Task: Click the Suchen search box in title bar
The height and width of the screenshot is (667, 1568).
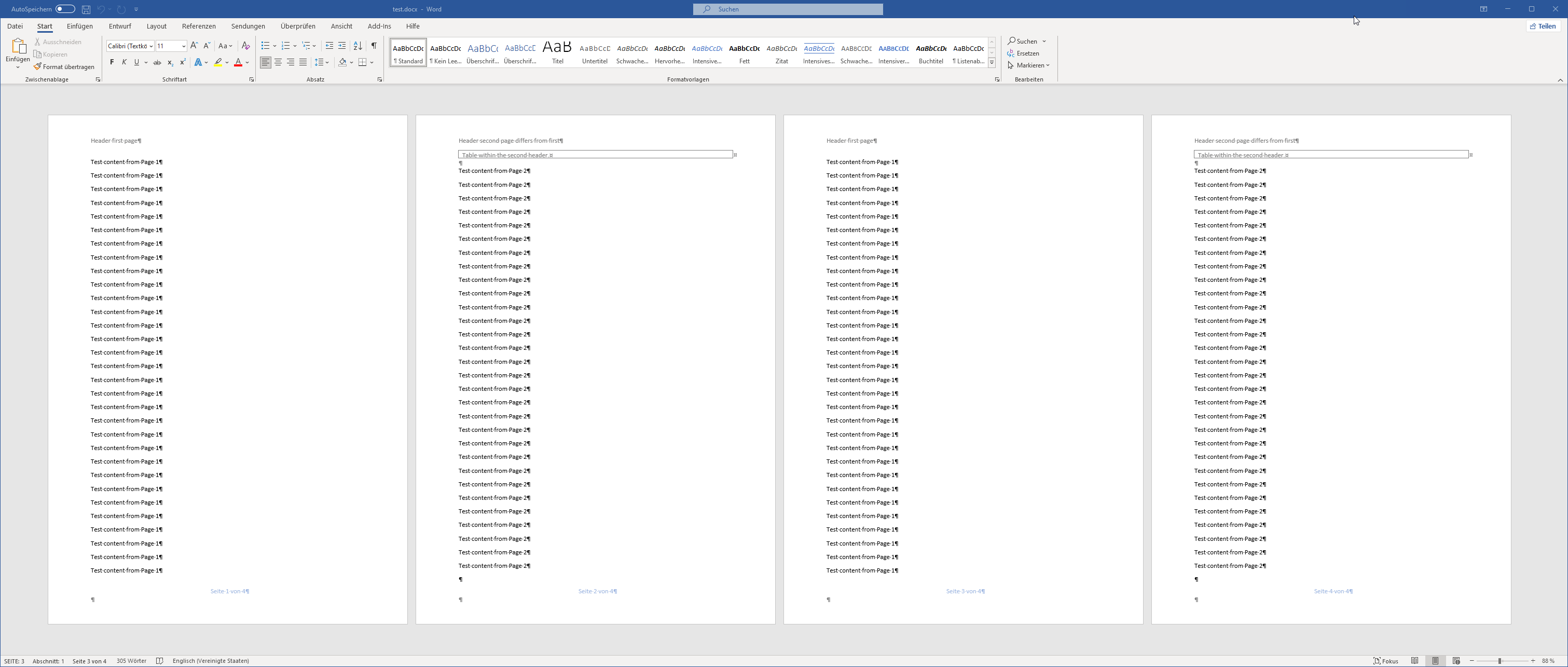Action: click(788, 9)
